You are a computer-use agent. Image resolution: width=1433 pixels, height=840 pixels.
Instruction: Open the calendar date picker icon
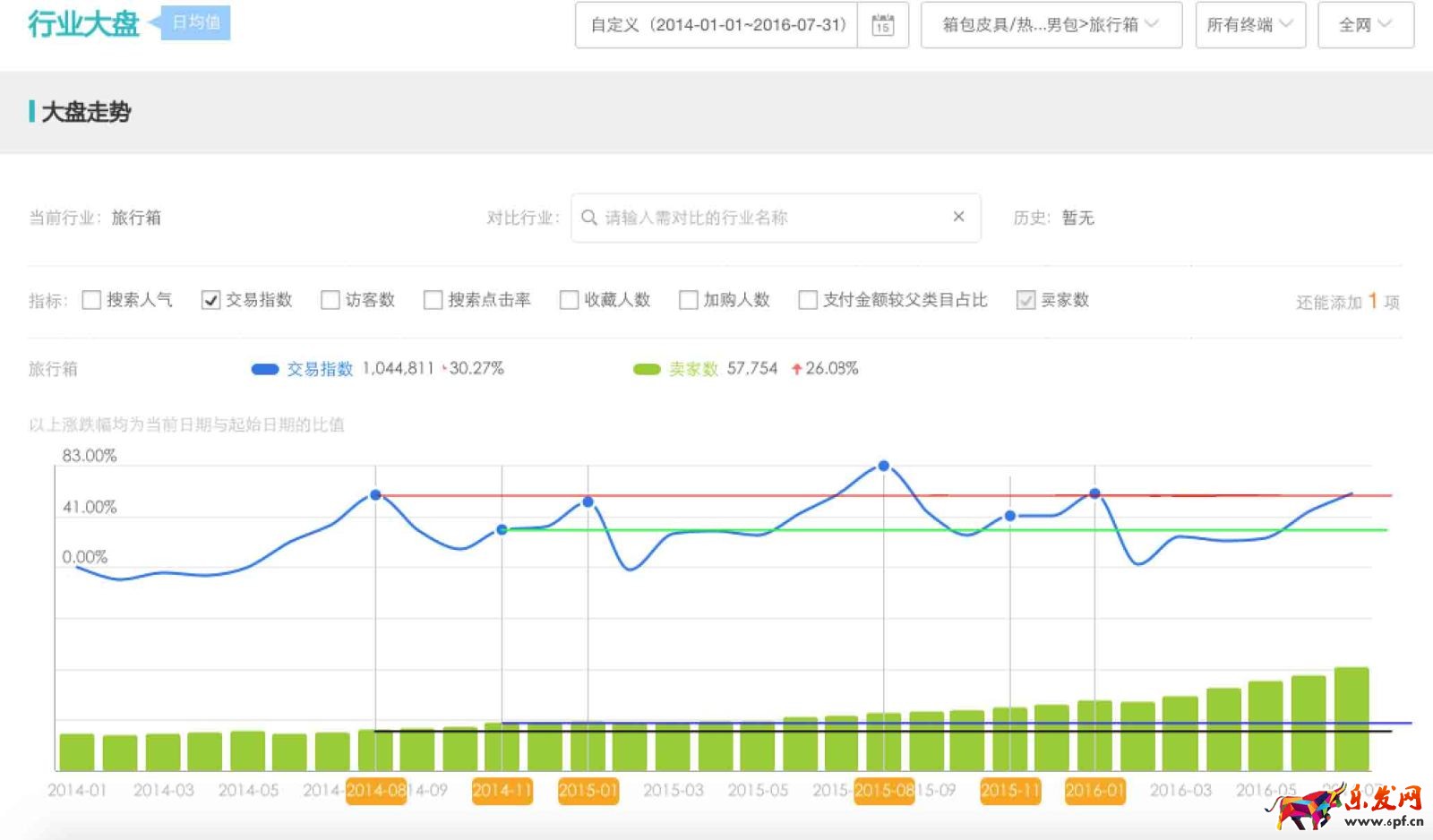884,25
